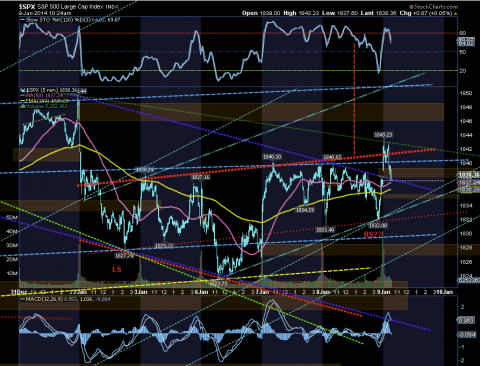The image size is (480, 366).
Task: Click the 7Jan date on time axis
Action: coord(261,292)
